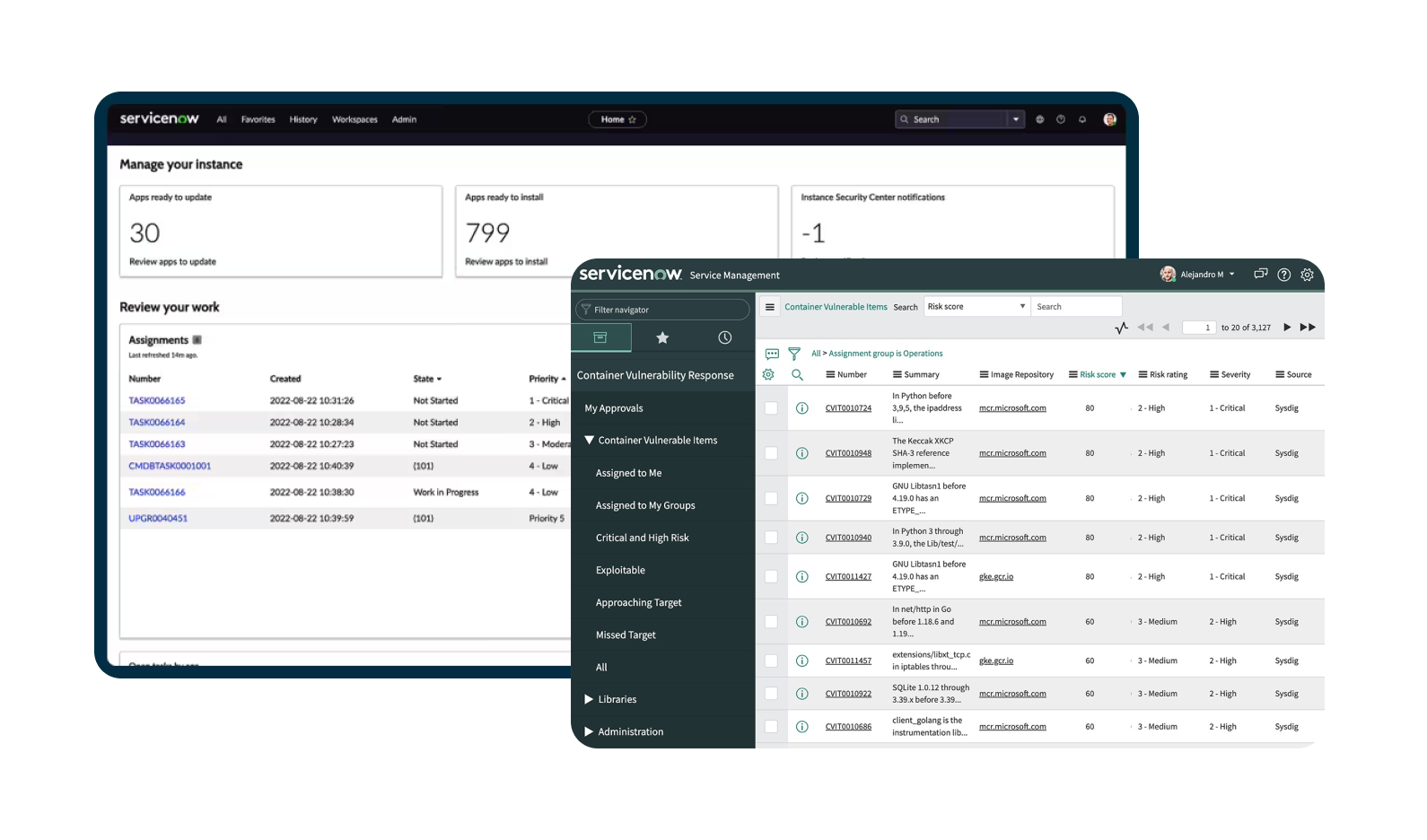Click the column search magnifier icon

797,375
